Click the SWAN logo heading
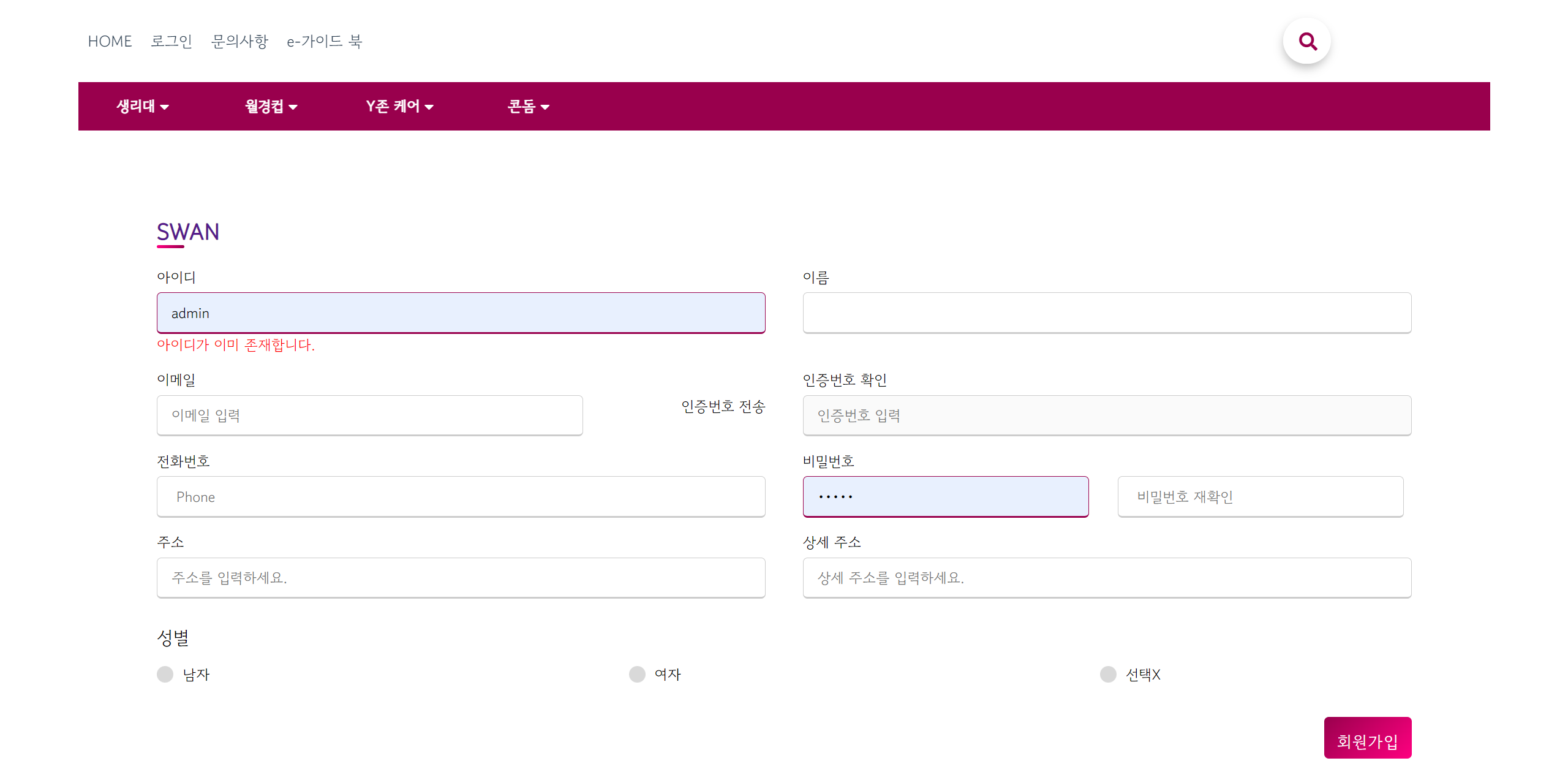Screen dimensions: 1568x769 click(x=187, y=232)
